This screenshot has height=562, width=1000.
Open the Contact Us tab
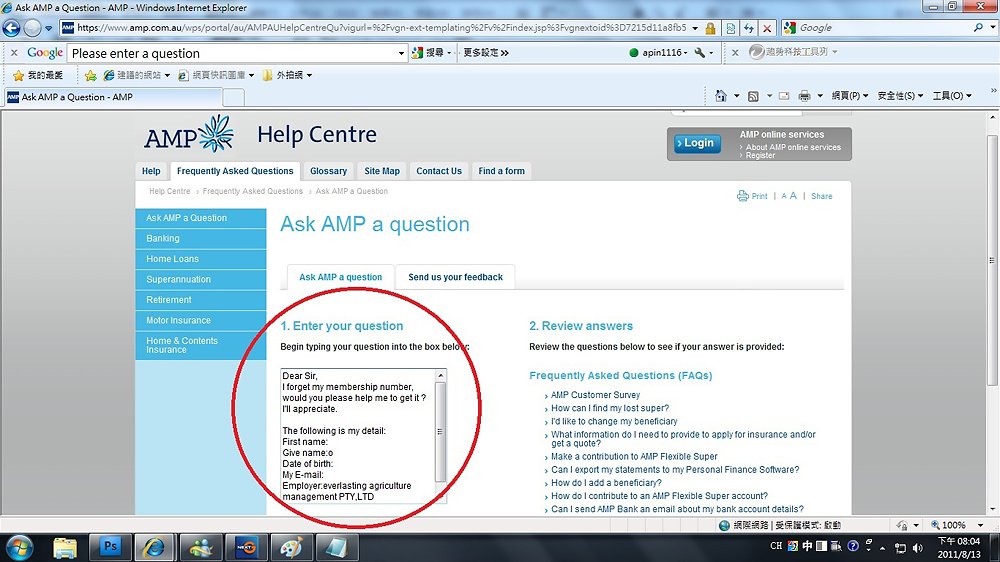[439, 171]
